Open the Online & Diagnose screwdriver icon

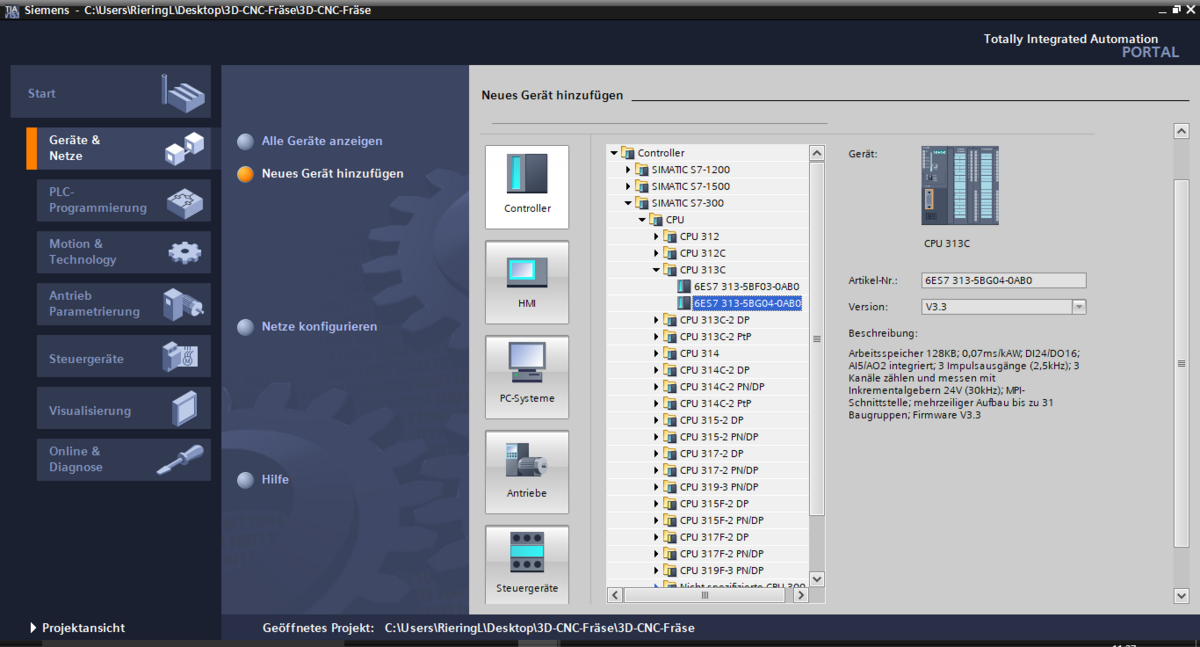[181, 460]
